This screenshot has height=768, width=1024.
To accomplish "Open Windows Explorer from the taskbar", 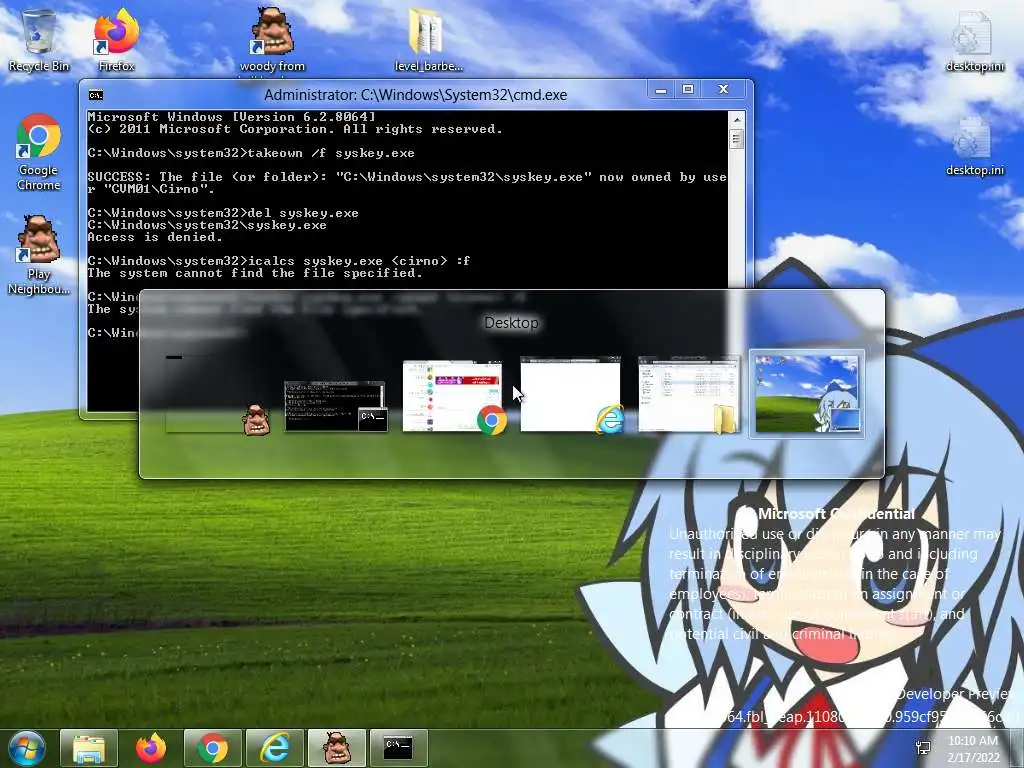I will point(89,748).
